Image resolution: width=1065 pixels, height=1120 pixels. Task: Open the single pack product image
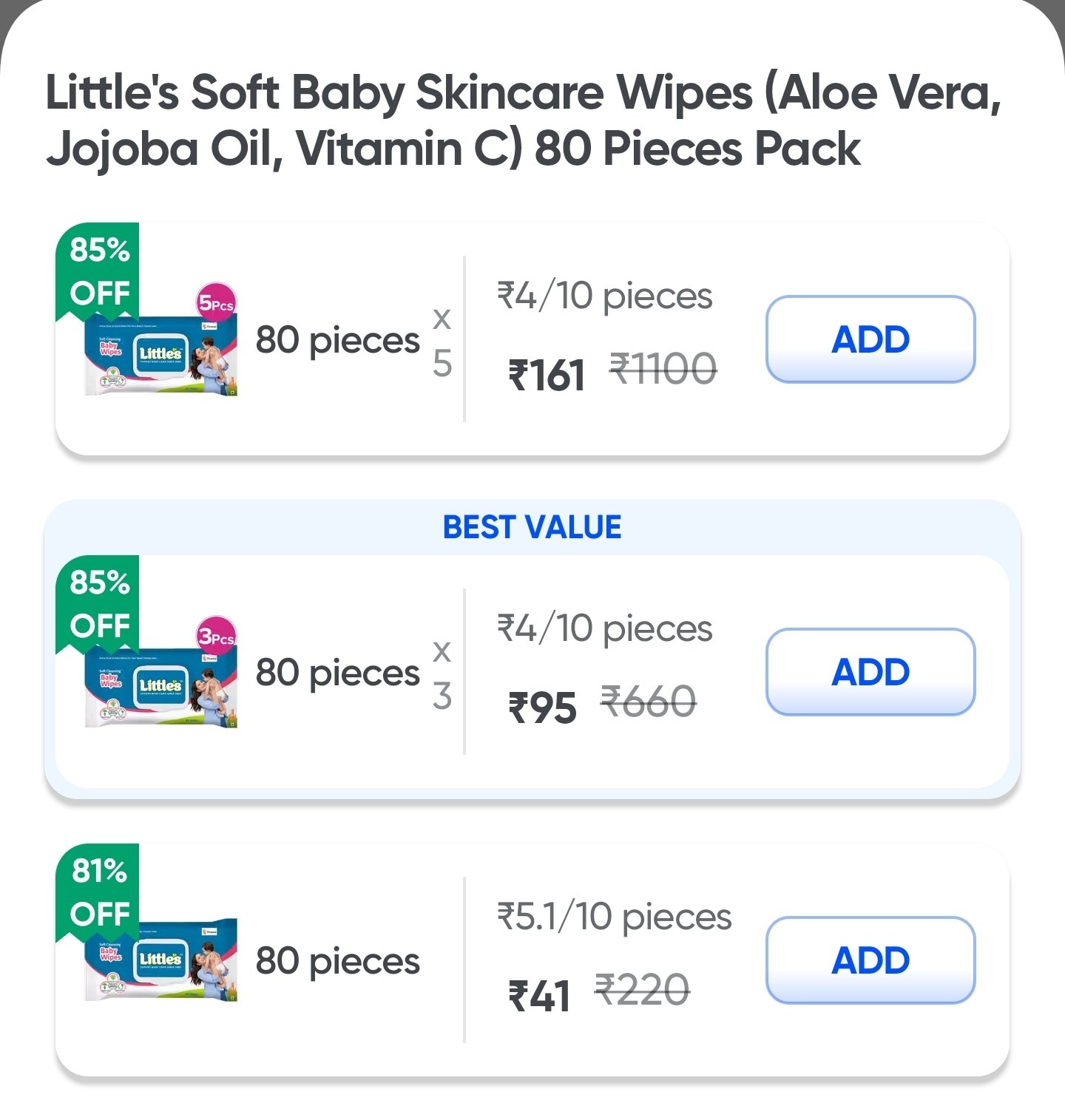pyautogui.click(x=160, y=961)
